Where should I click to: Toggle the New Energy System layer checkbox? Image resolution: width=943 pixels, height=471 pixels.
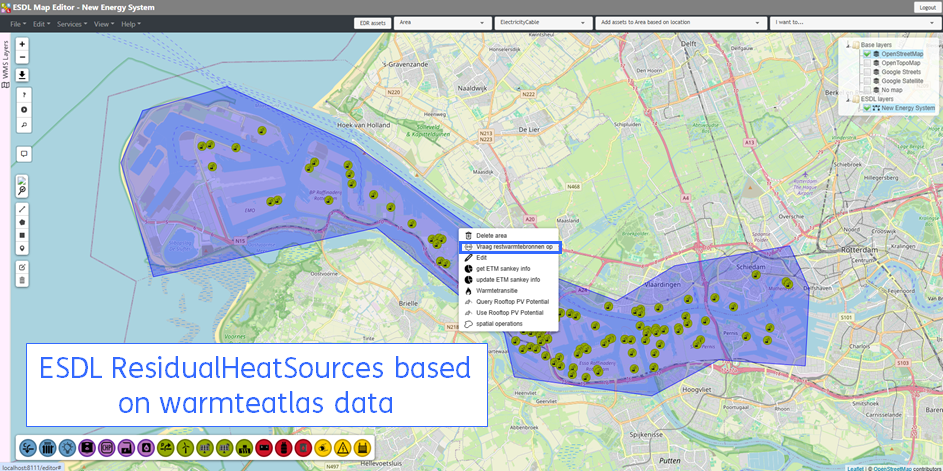pyautogui.click(x=867, y=108)
